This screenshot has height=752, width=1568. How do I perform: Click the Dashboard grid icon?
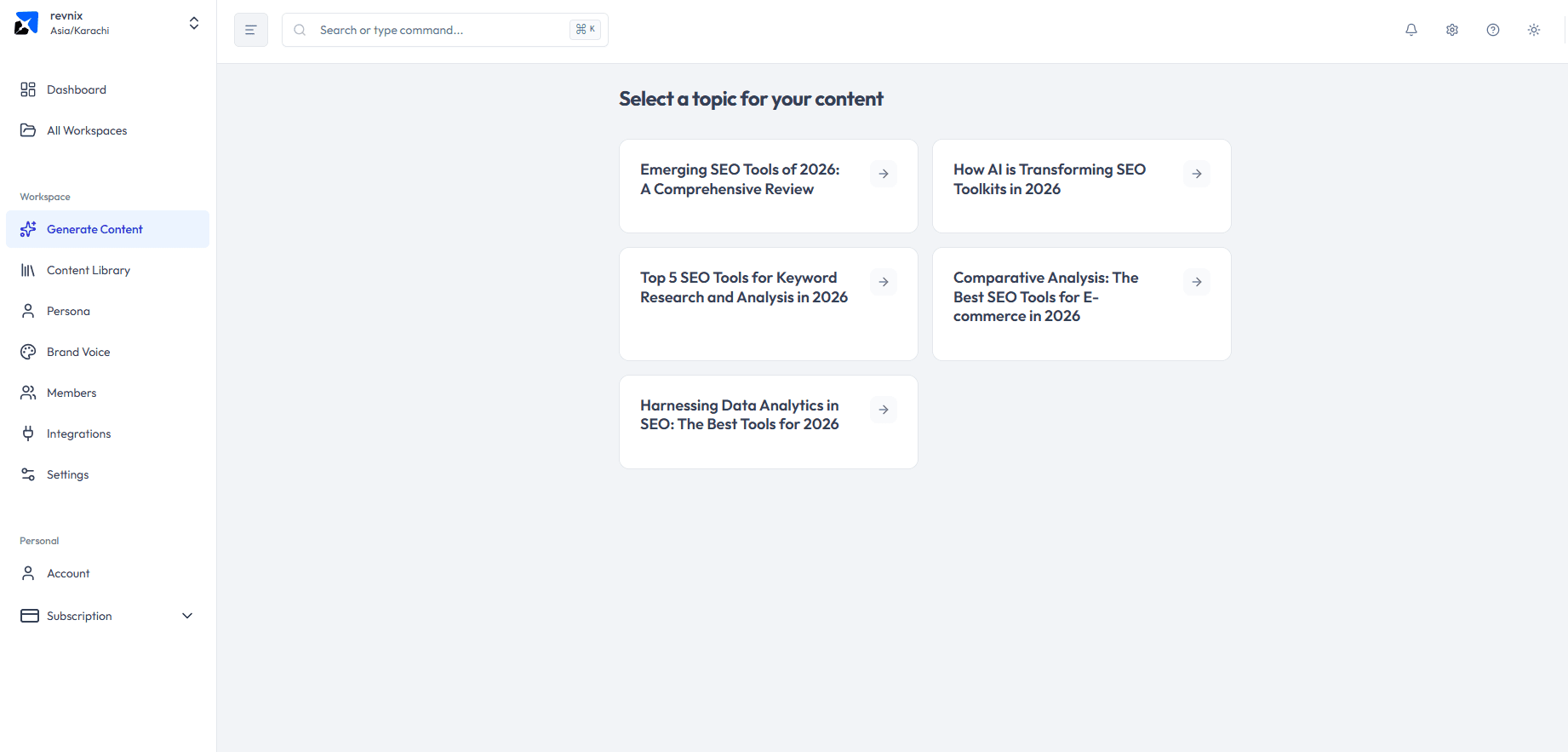[28, 89]
